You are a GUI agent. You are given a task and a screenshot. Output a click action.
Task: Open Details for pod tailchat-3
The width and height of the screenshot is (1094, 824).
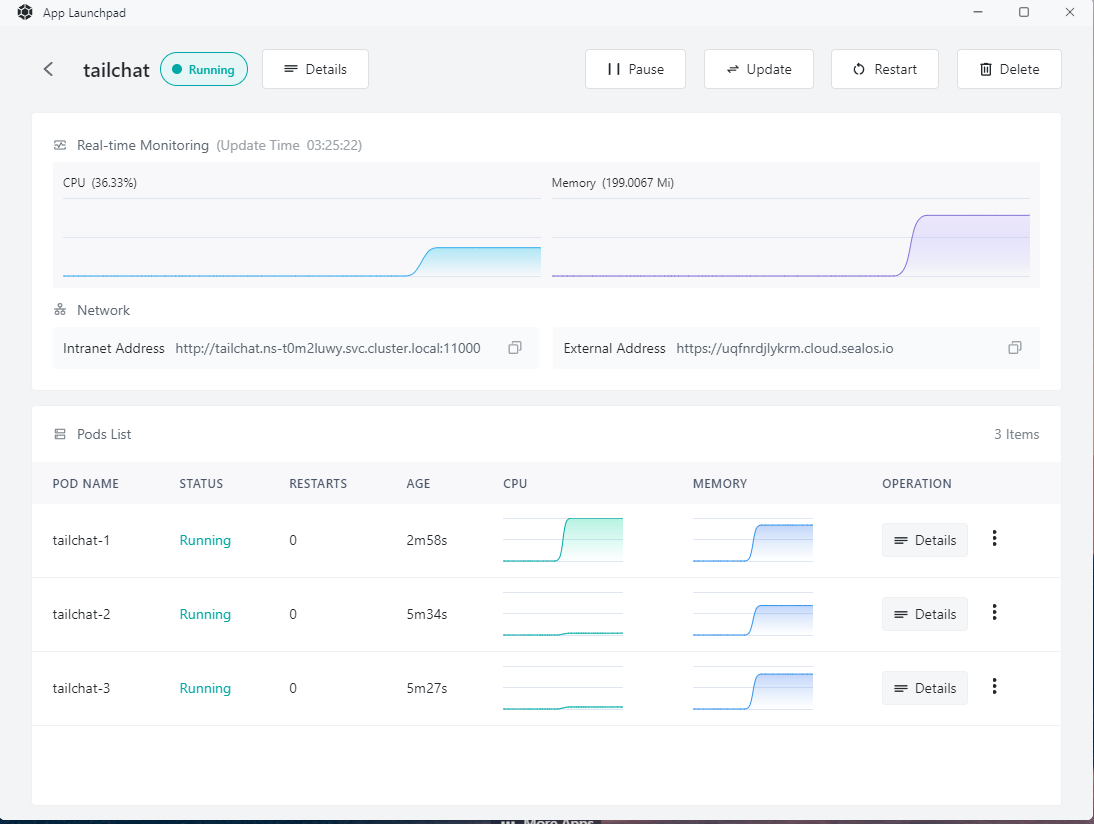(x=924, y=688)
